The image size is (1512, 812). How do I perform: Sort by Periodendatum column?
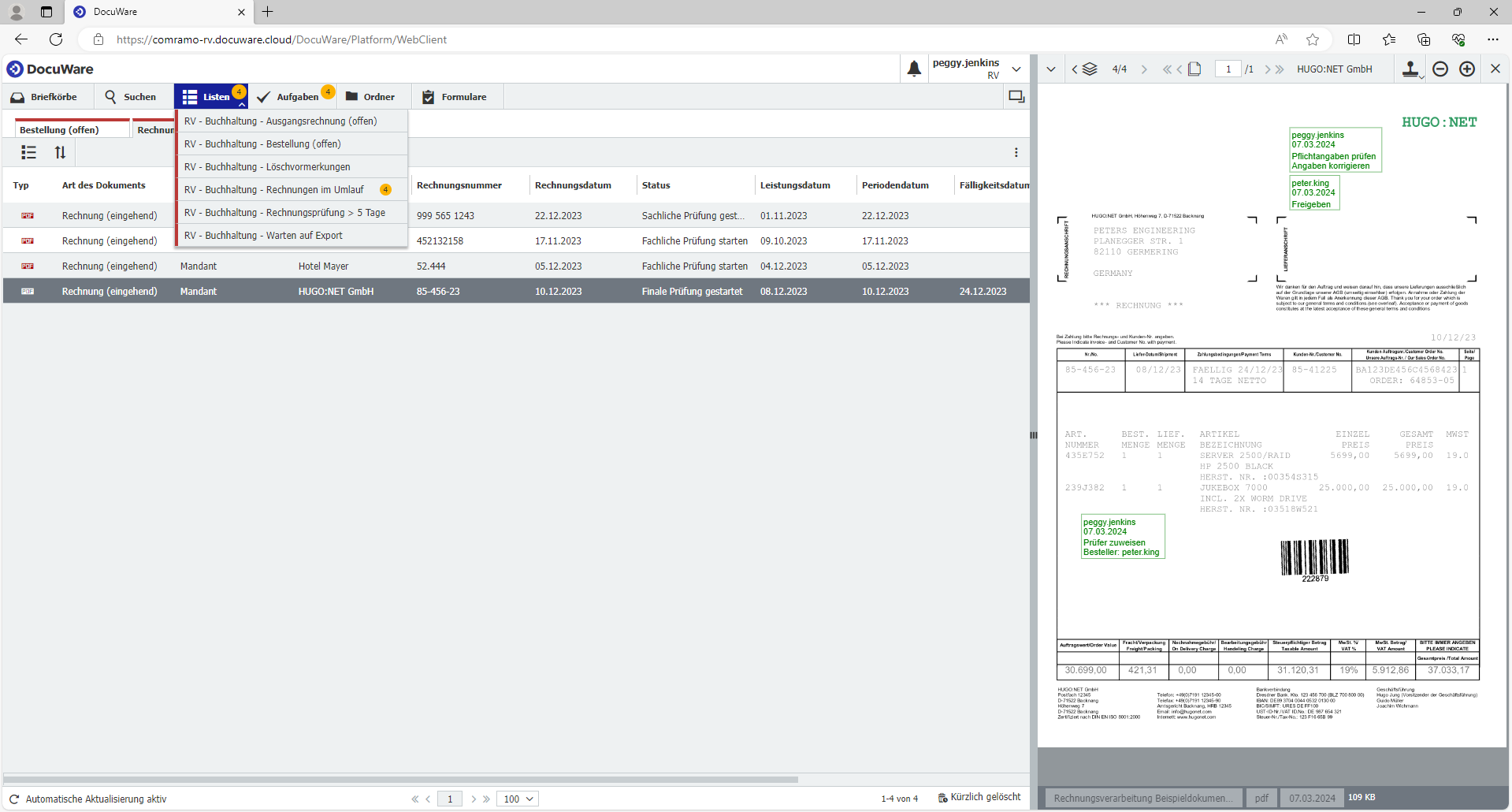[895, 185]
